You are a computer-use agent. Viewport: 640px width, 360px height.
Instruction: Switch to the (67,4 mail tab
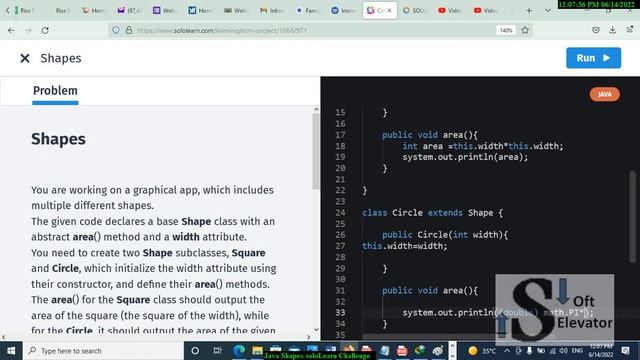point(129,11)
